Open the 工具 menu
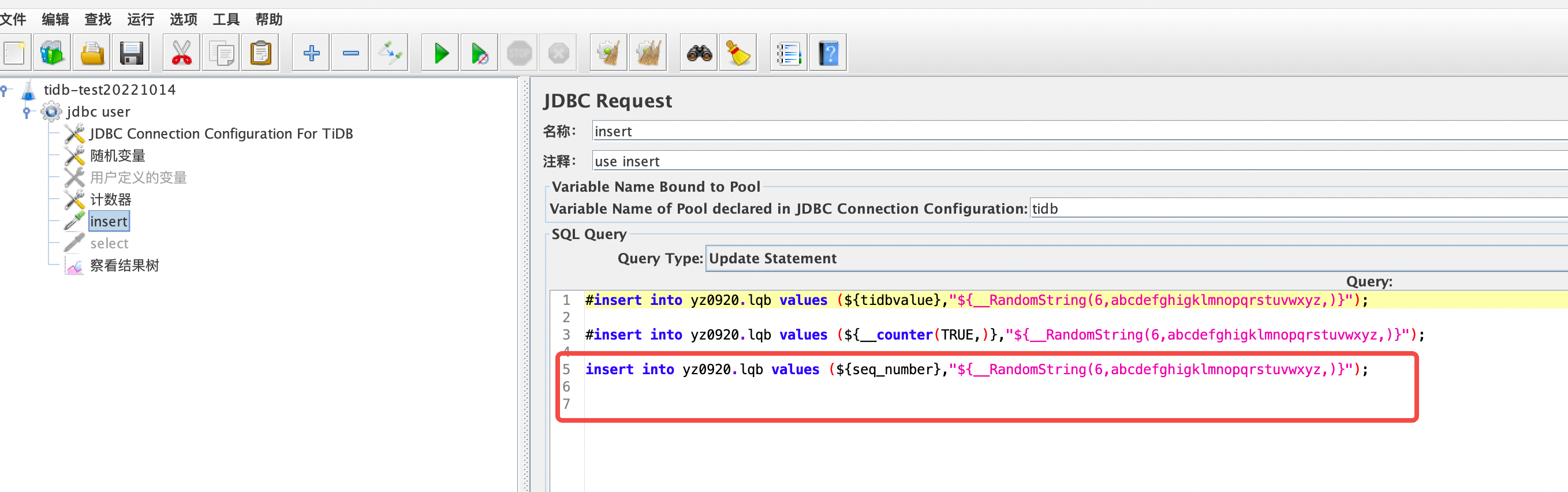The width and height of the screenshot is (1568, 492). (x=226, y=20)
